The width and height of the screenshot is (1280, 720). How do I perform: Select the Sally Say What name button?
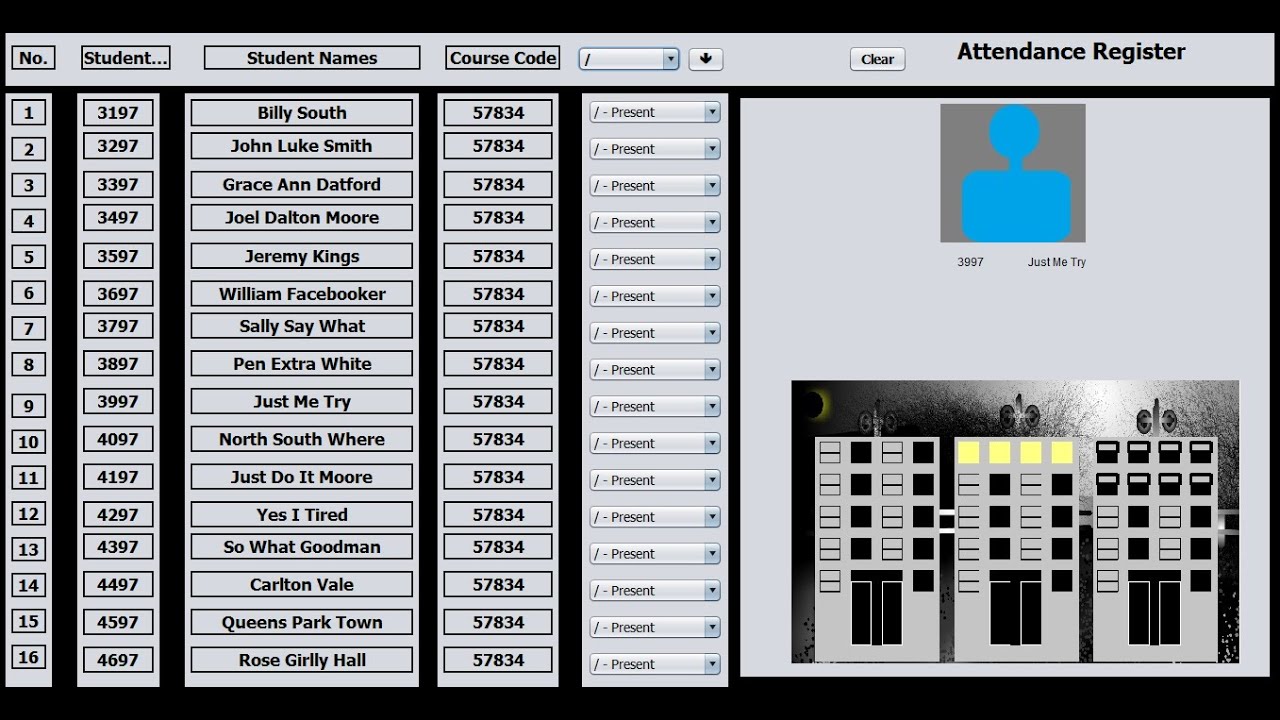[301, 326]
